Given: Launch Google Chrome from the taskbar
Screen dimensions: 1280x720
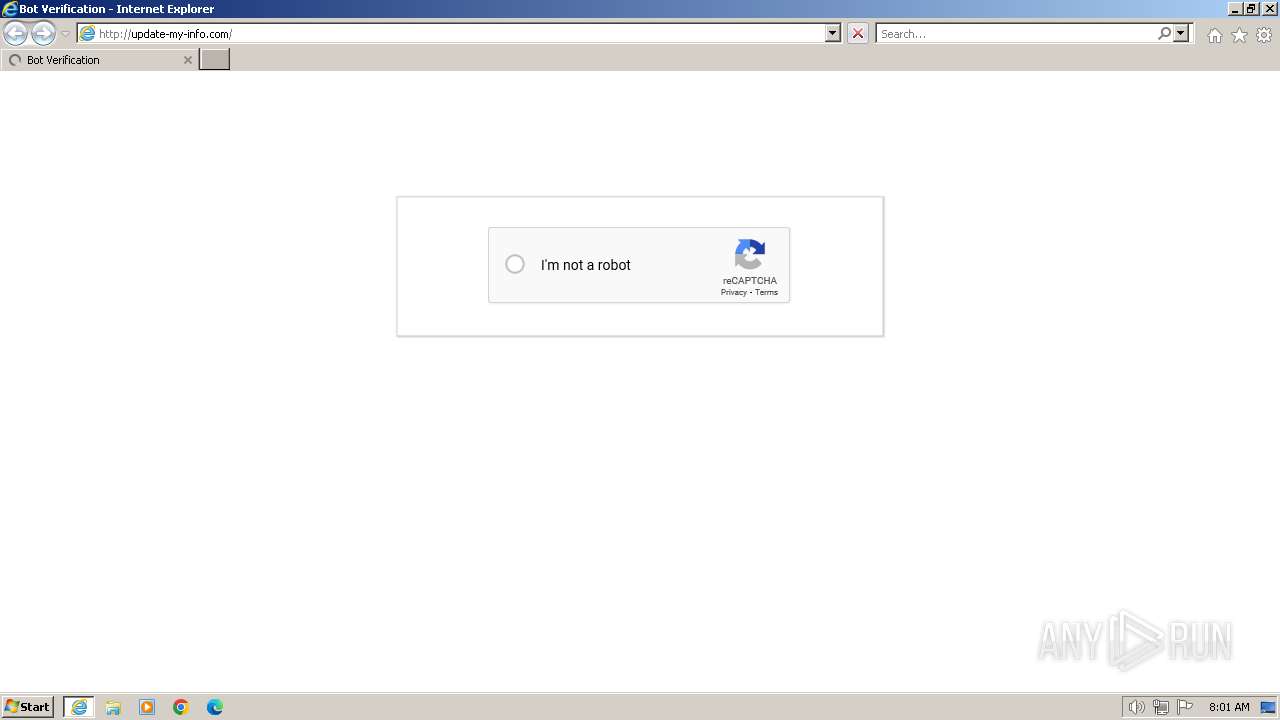Looking at the screenshot, I should tap(181, 707).
